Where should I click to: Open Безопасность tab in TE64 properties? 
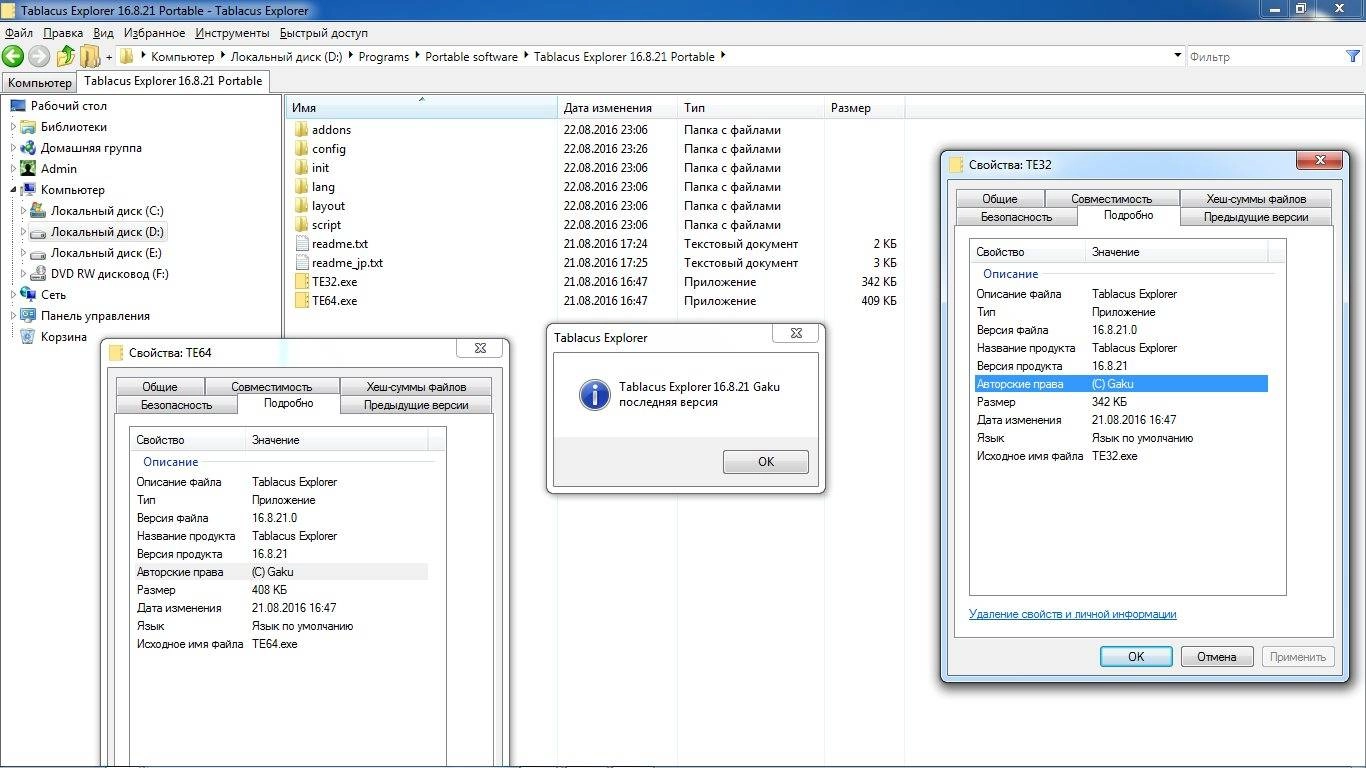point(176,404)
